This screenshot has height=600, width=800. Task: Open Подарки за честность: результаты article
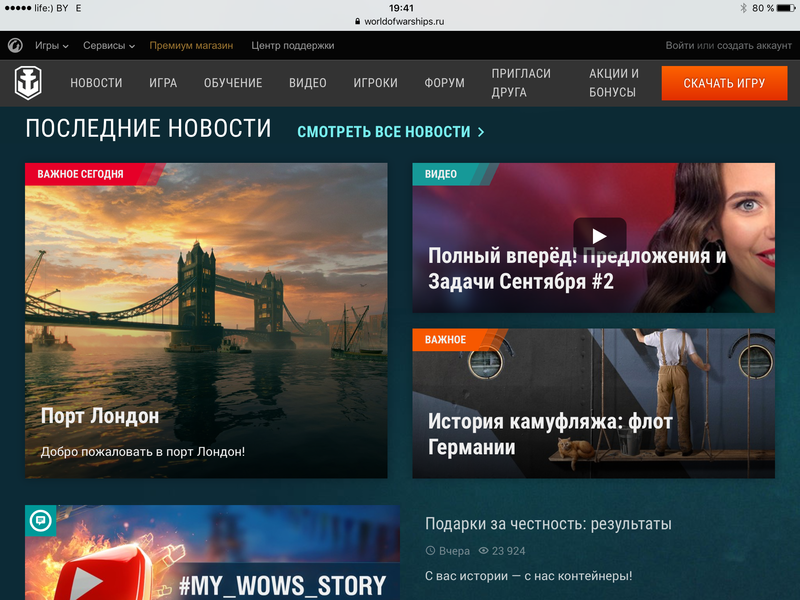(548, 524)
